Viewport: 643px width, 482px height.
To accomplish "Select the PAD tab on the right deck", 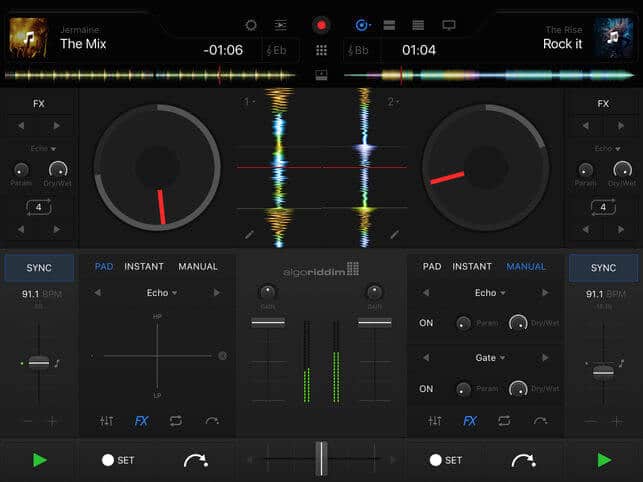I will tap(432, 267).
